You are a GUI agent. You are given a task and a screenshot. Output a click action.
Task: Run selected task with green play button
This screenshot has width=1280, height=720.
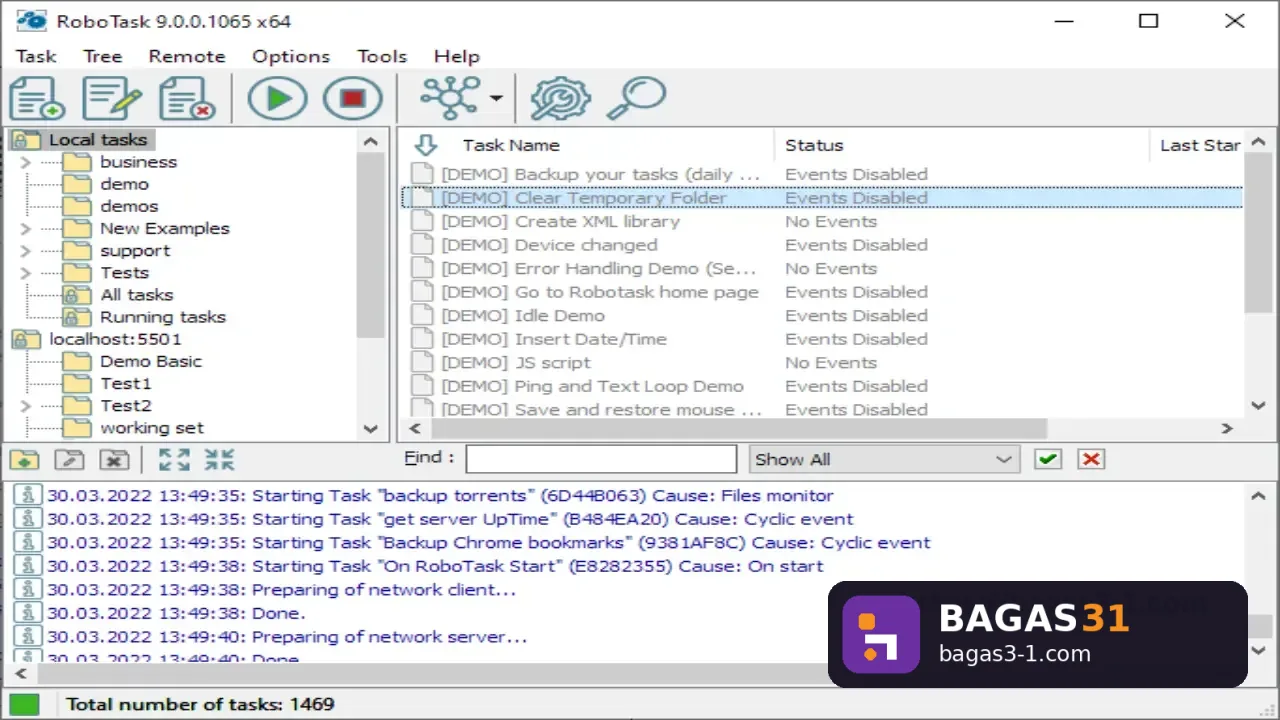pyautogui.click(x=277, y=98)
